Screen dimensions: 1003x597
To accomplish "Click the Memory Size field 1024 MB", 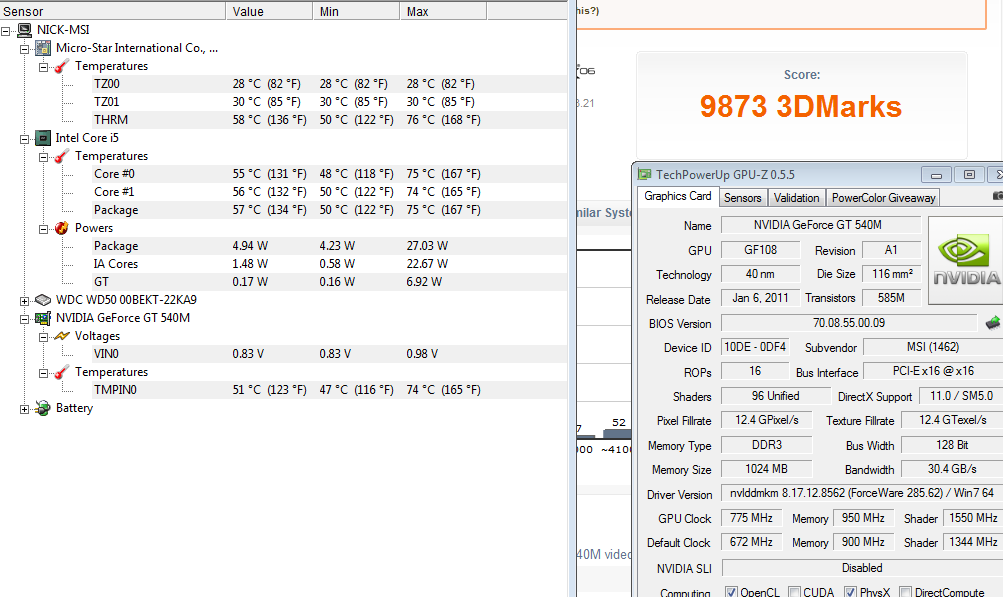I will pos(766,468).
